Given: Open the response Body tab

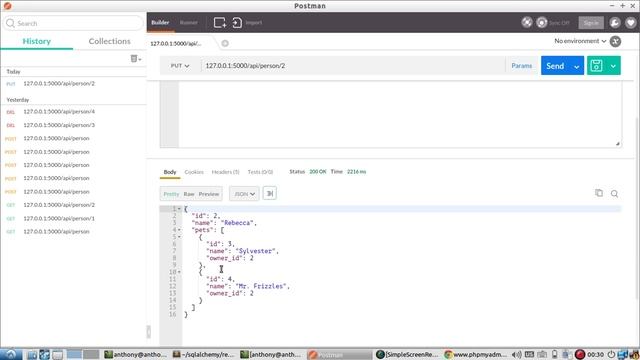Looking at the screenshot, I should (170, 172).
